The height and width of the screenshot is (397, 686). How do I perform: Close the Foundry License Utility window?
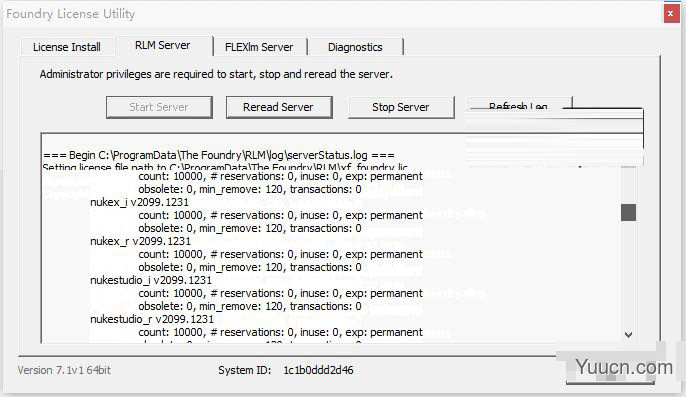tap(670, 14)
